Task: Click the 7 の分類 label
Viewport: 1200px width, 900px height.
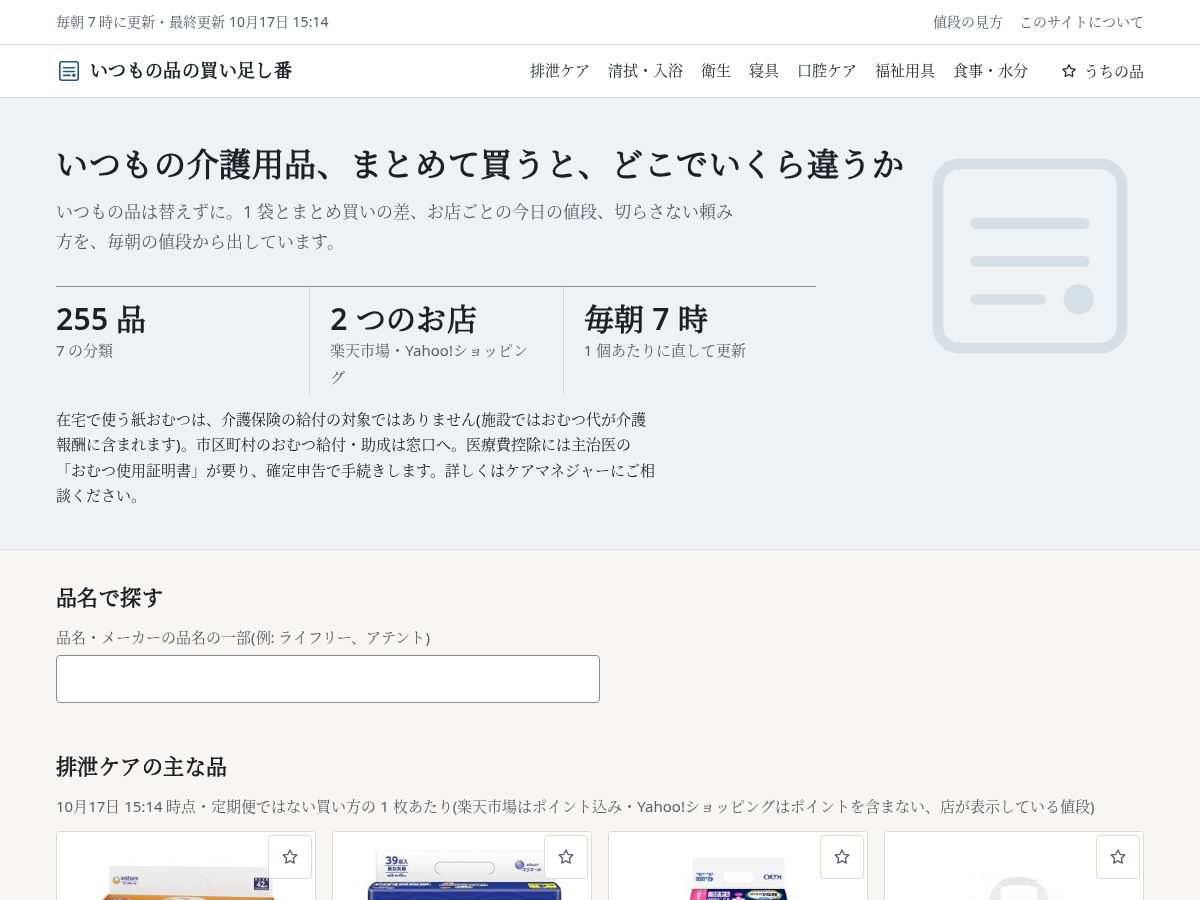Action: pos(85,351)
